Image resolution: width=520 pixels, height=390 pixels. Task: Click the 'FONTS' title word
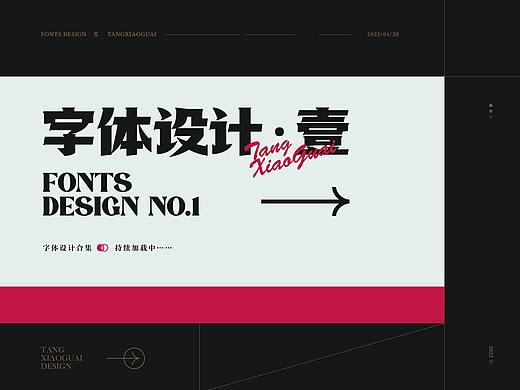click(x=87, y=182)
